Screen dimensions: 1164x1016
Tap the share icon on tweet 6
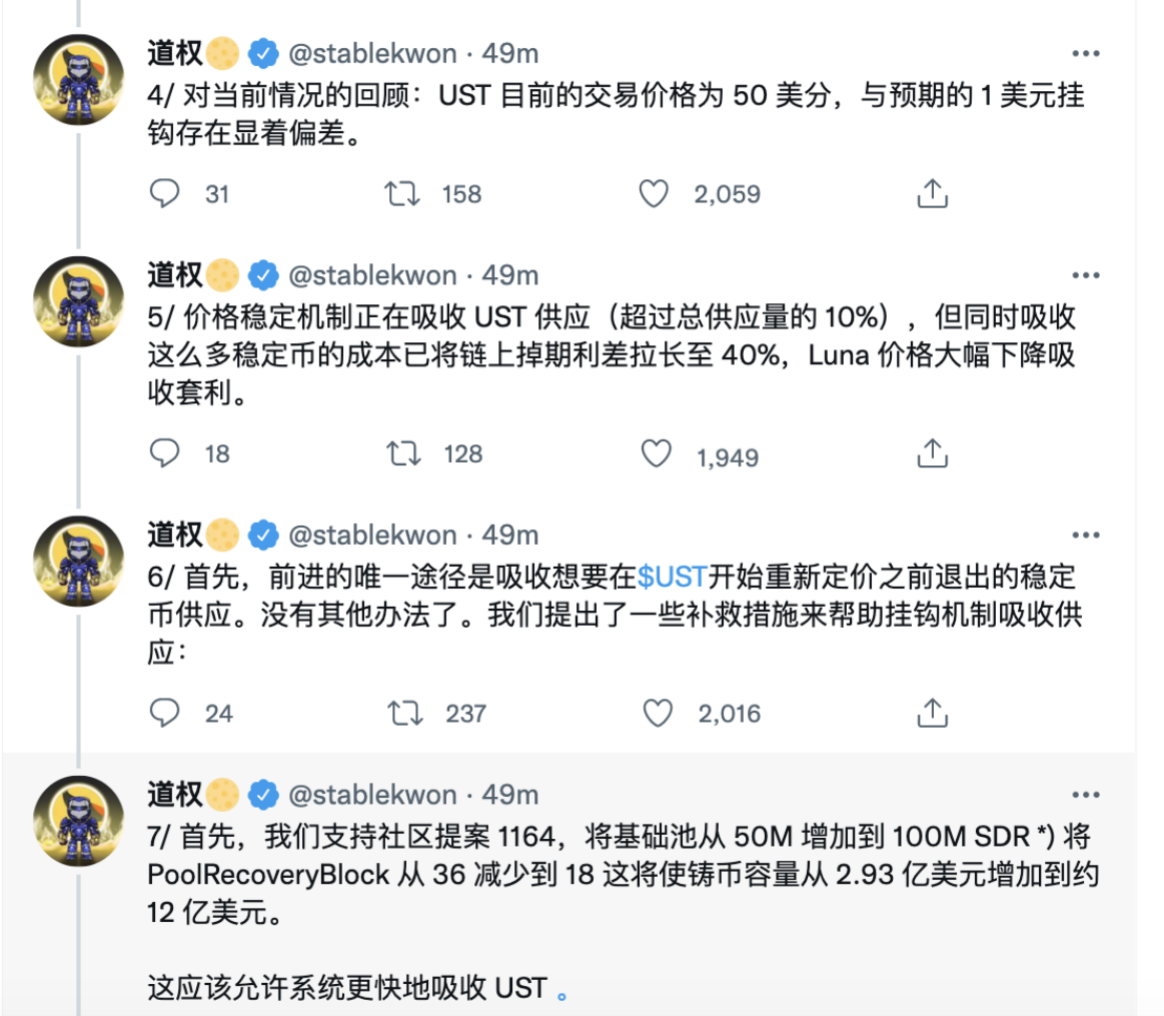933,713
